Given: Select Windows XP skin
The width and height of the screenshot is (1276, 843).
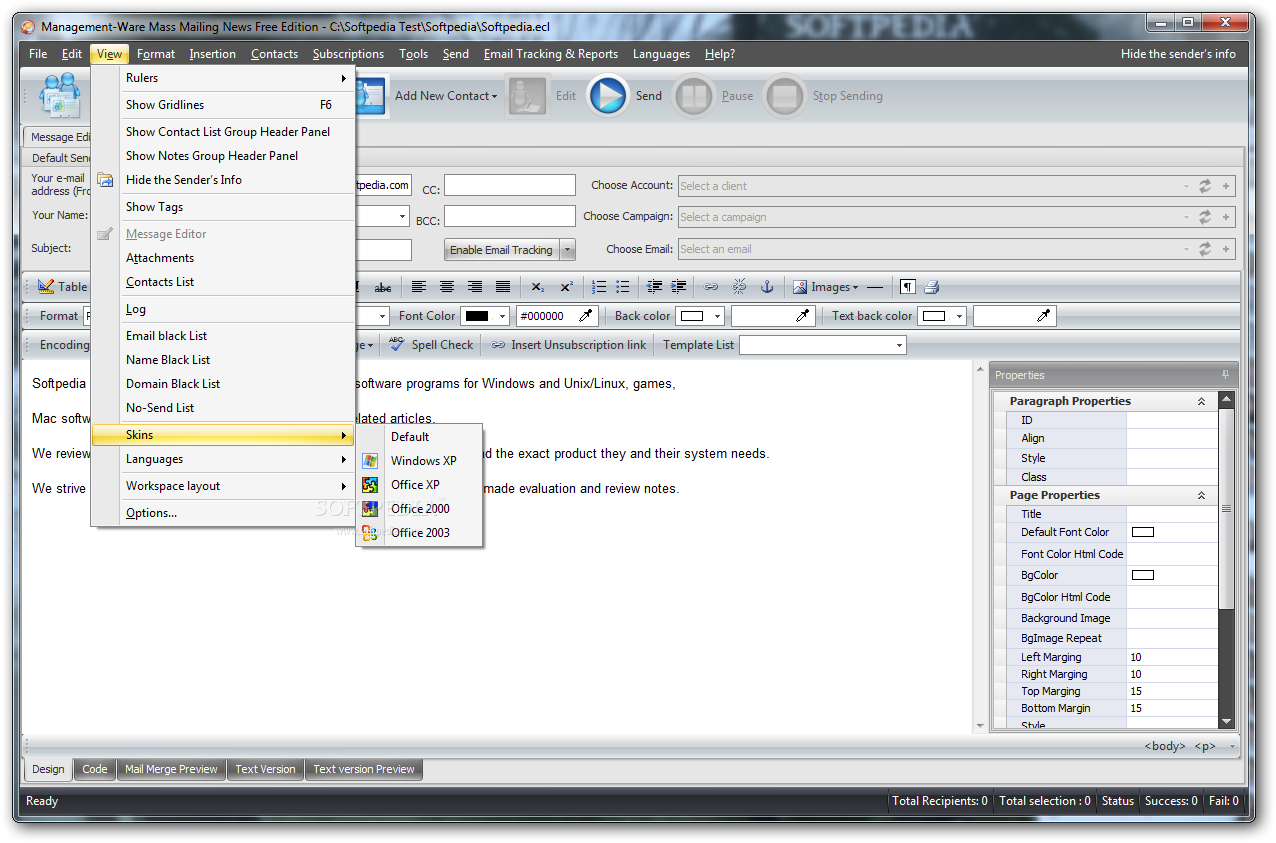Looking at the screenshot, I should tap(419, 461).
